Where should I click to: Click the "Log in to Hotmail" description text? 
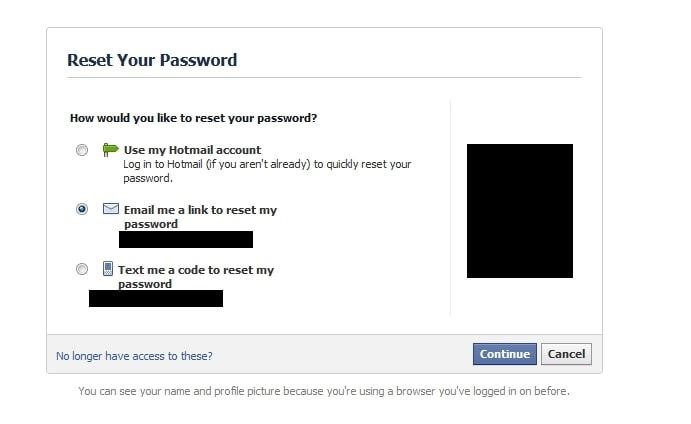click(267, 164)
